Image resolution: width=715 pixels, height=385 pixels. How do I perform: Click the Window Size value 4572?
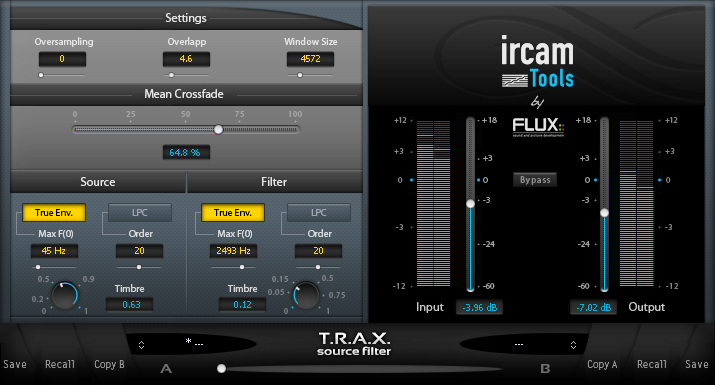click(310, 59)
